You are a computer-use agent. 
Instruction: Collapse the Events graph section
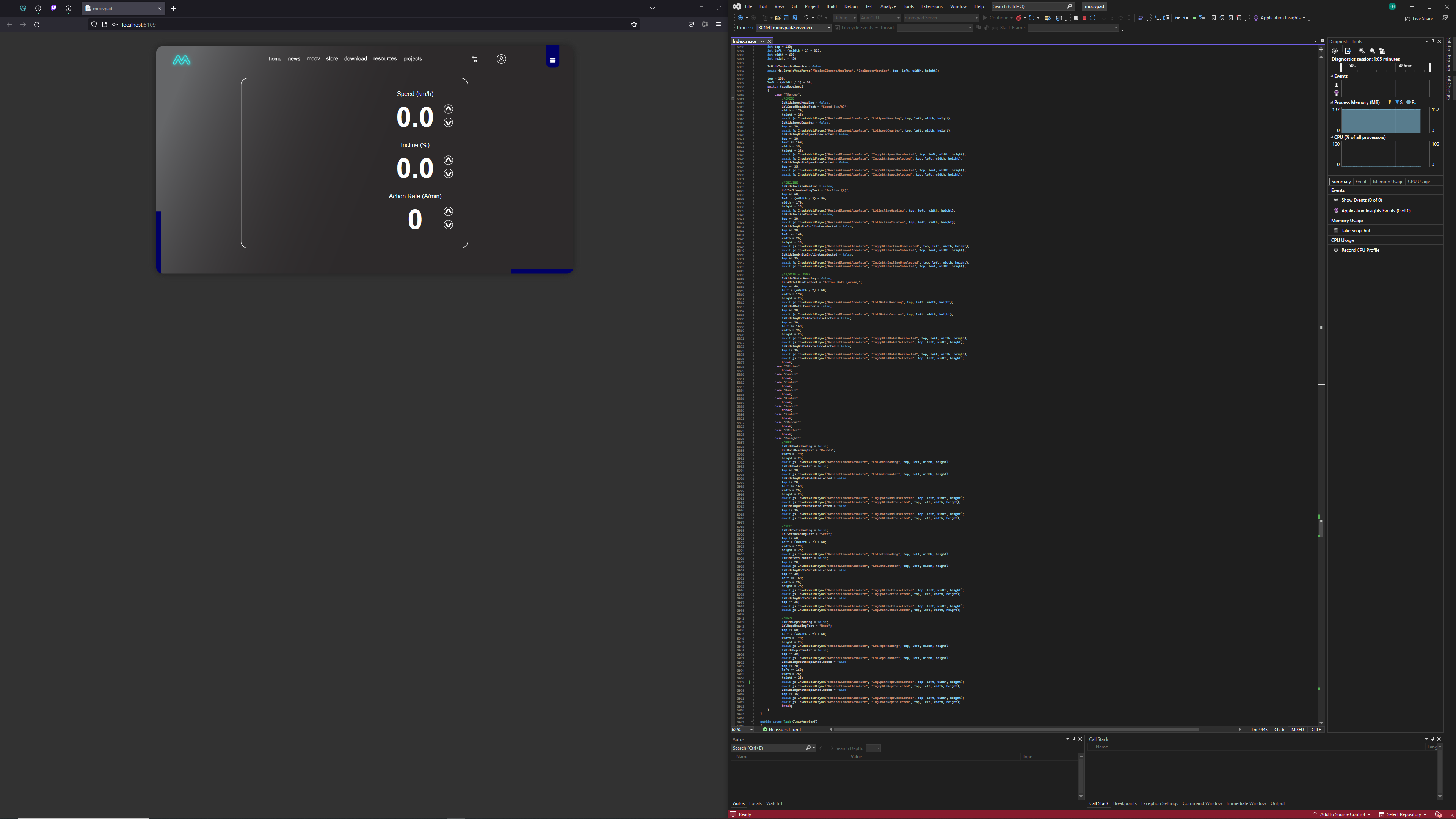tap(1332, 76)
